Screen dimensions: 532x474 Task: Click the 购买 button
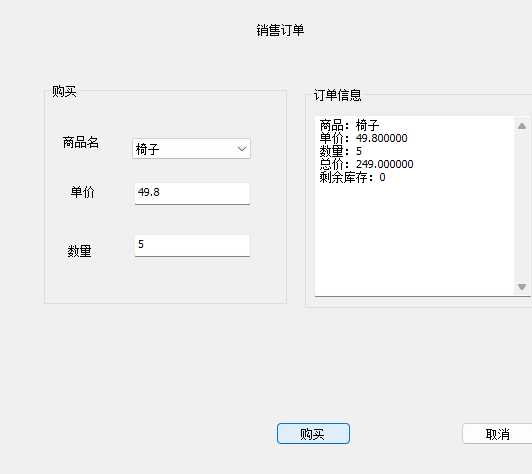coord(313,433)
